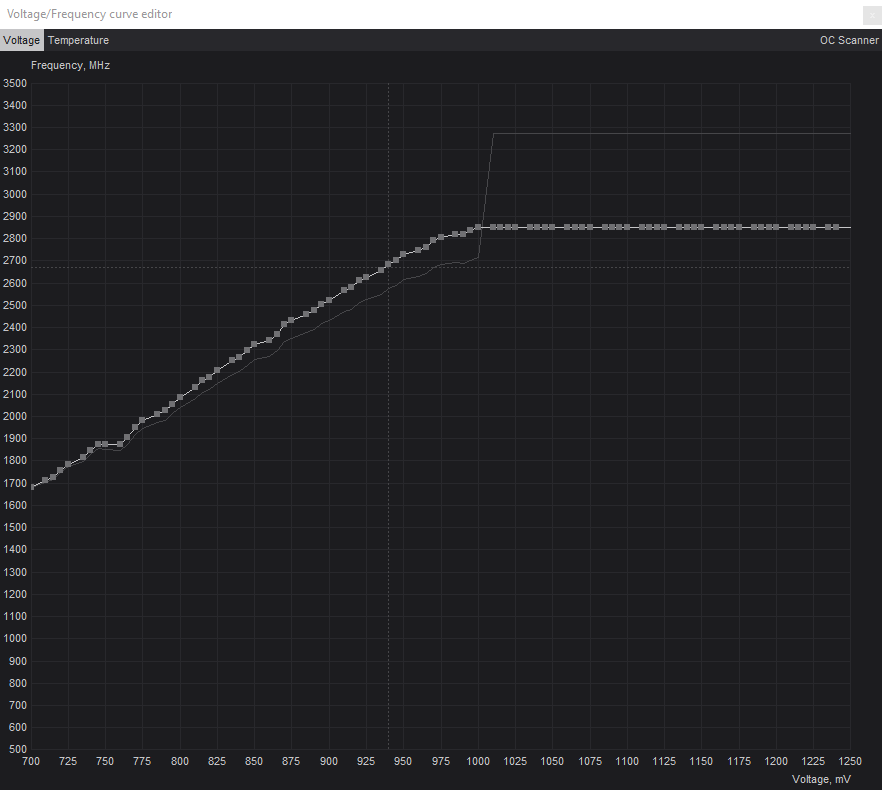Screen dimensions: 882x790
Task: Select the first curve point at 700 mV
Action: click(x=32, y=487)
